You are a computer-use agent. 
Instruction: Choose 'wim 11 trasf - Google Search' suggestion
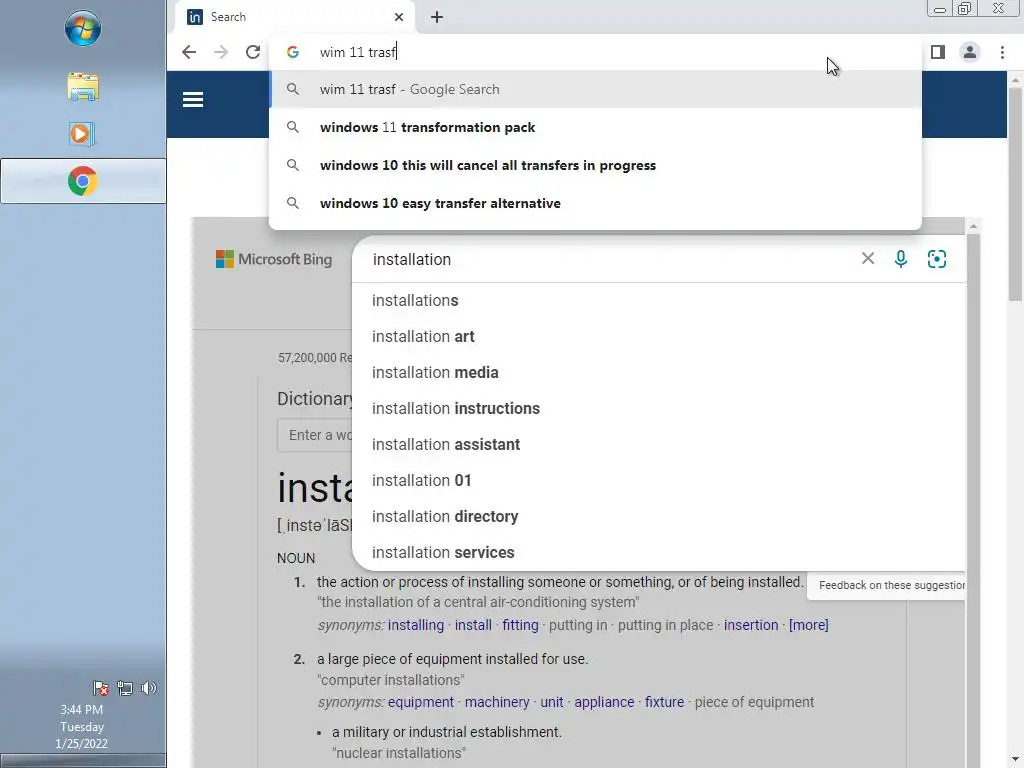click(596, 89)
